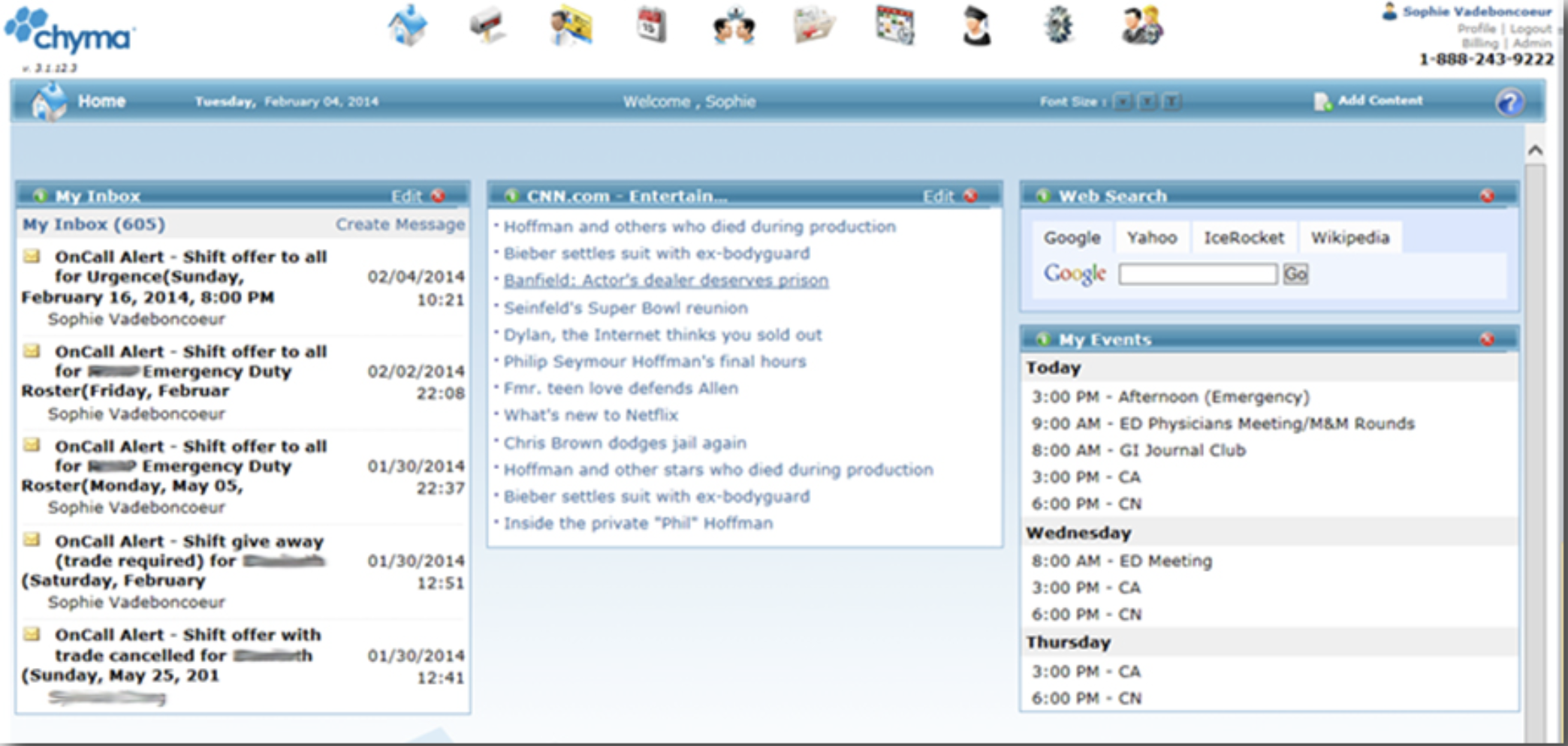
Task: Click event '3:00 PM - Afternoon (Emergency)'
Action: pyautogui.click(x=1170, y=397)
